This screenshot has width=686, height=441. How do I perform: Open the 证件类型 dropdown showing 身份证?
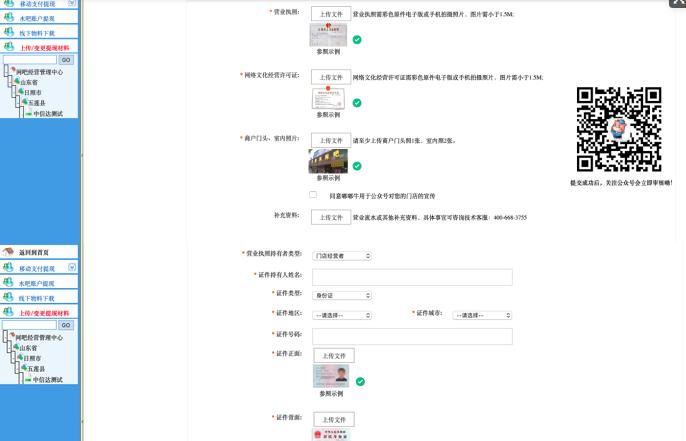pyautogui.click(x=342, y=295)
